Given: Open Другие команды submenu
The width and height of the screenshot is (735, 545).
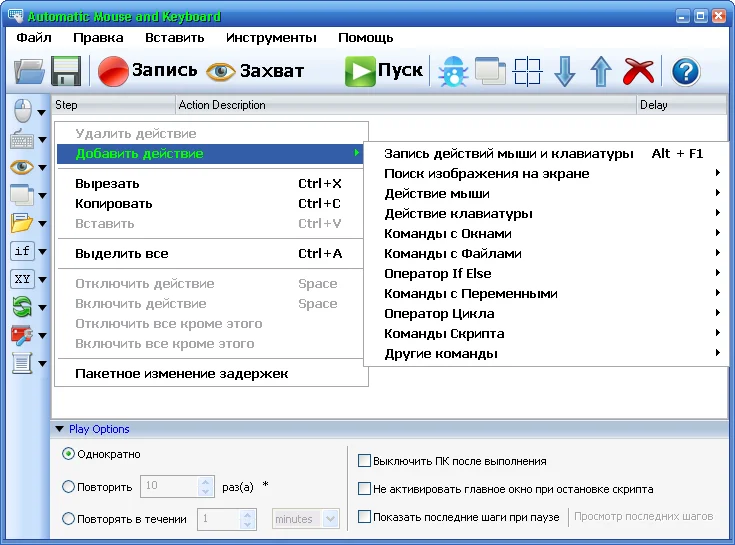Looking at the screenshot, I should point(547,353).
